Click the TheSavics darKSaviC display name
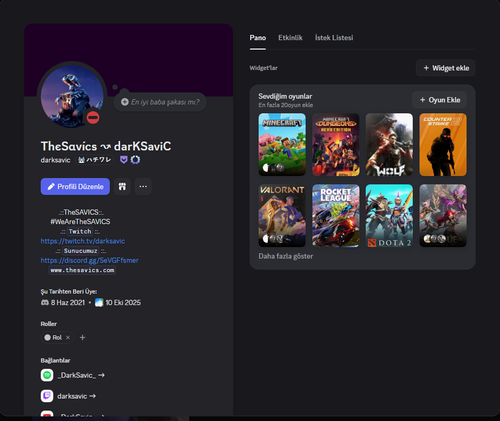 106,146
